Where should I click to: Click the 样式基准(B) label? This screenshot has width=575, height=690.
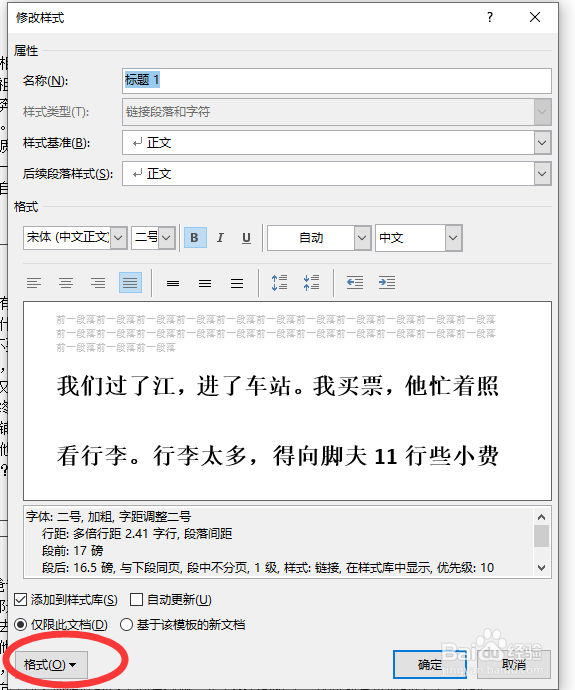pos(56,143)
